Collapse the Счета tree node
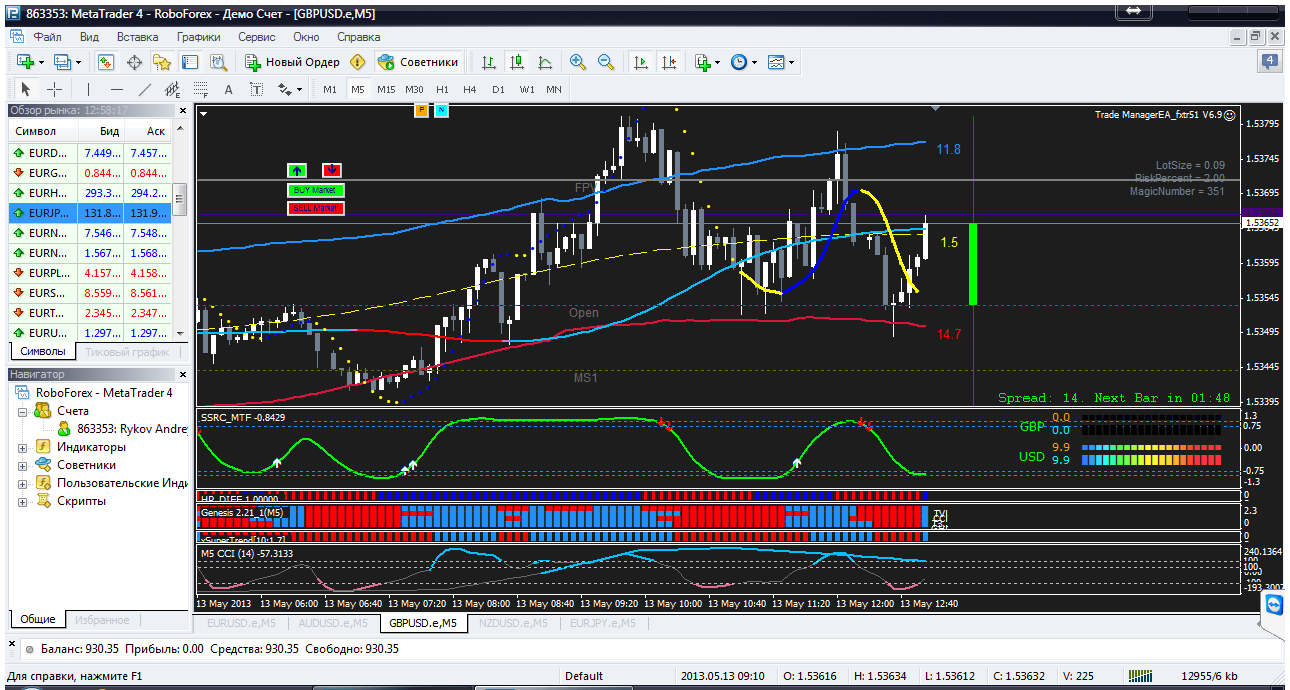This screenshot has height=690, width=1290. (x=23, y=411)
